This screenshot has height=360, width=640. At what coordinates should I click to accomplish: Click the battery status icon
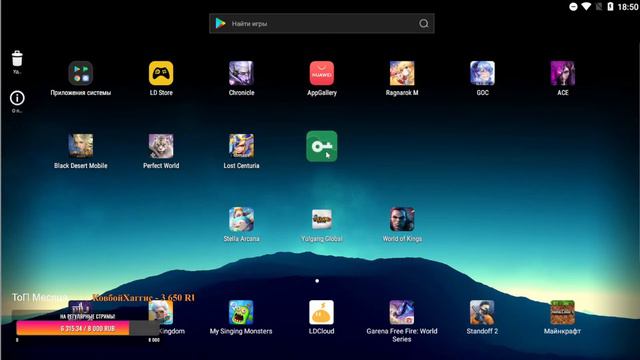(x=610, y=6)
